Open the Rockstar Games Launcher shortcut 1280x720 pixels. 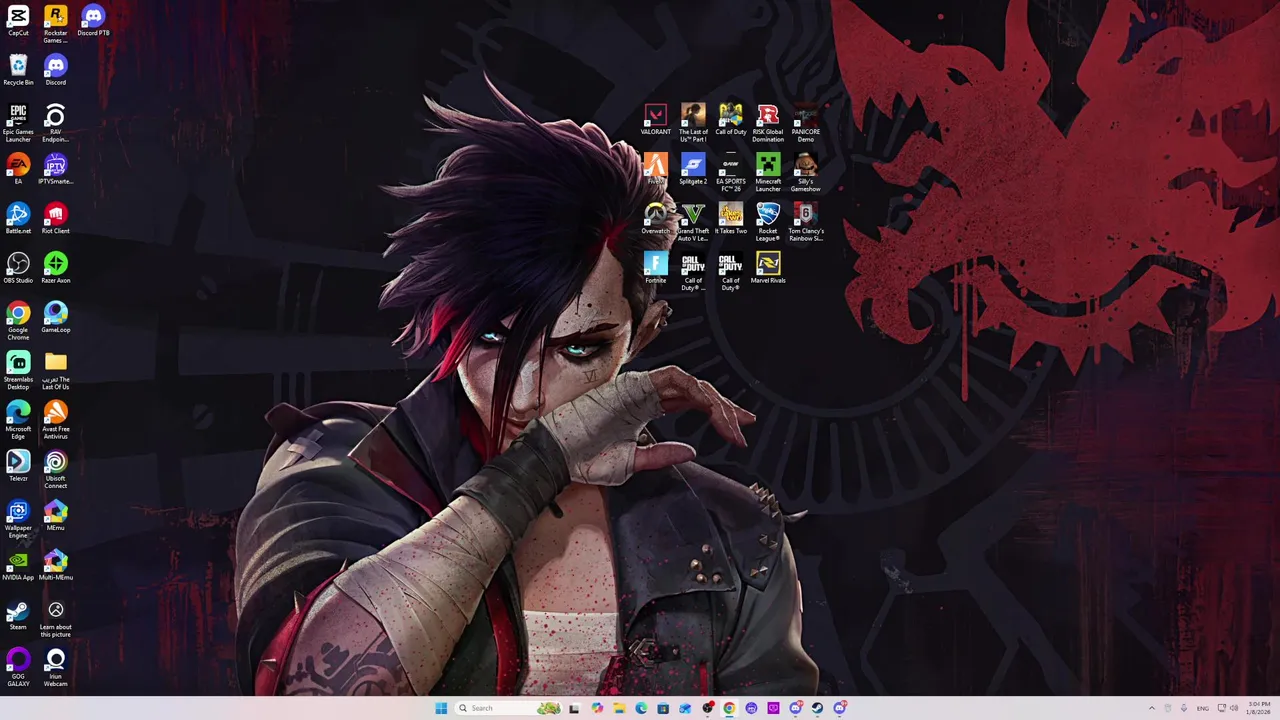point(56,24)
